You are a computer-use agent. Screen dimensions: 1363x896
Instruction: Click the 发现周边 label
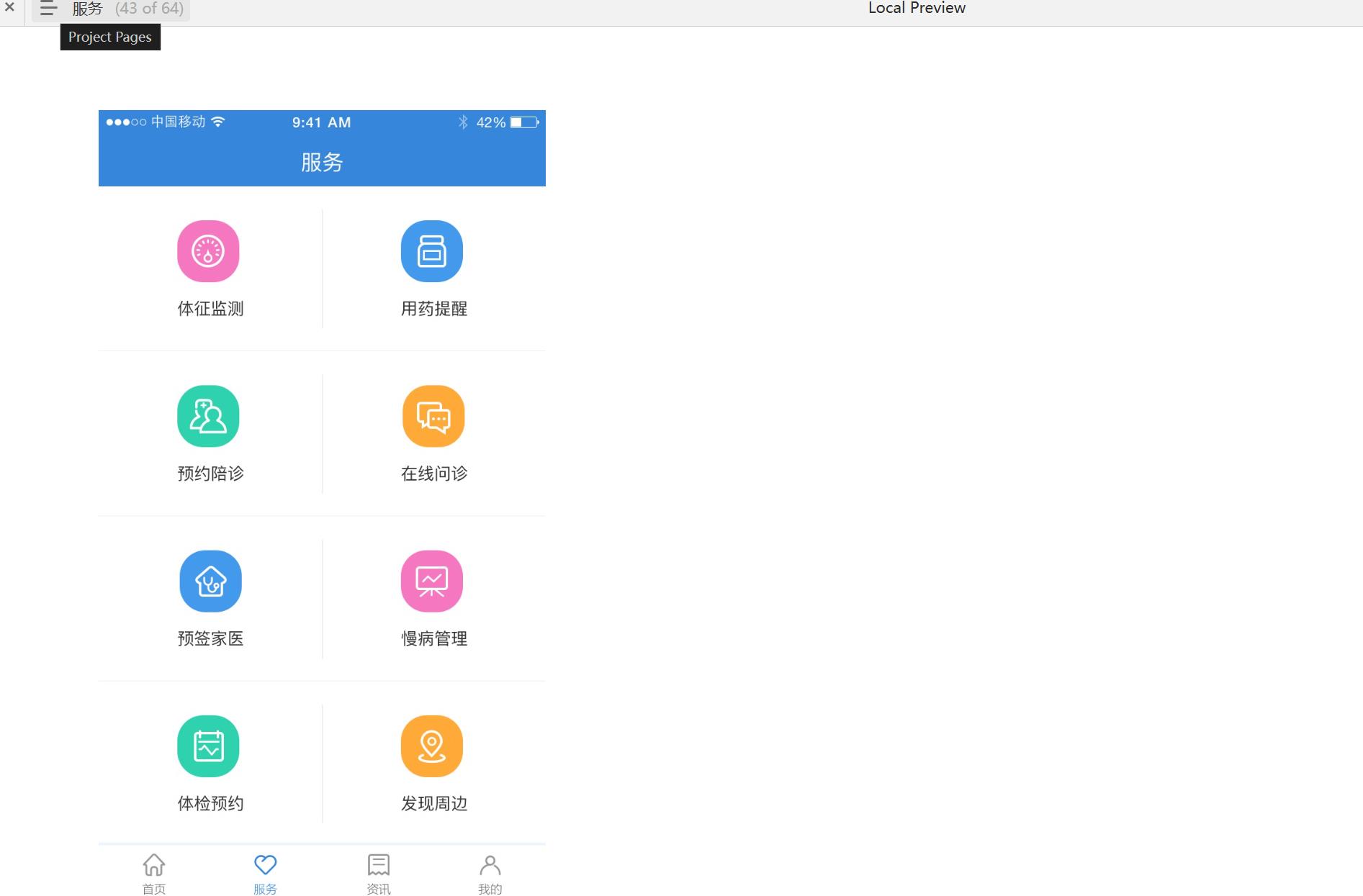click(434, 803)
